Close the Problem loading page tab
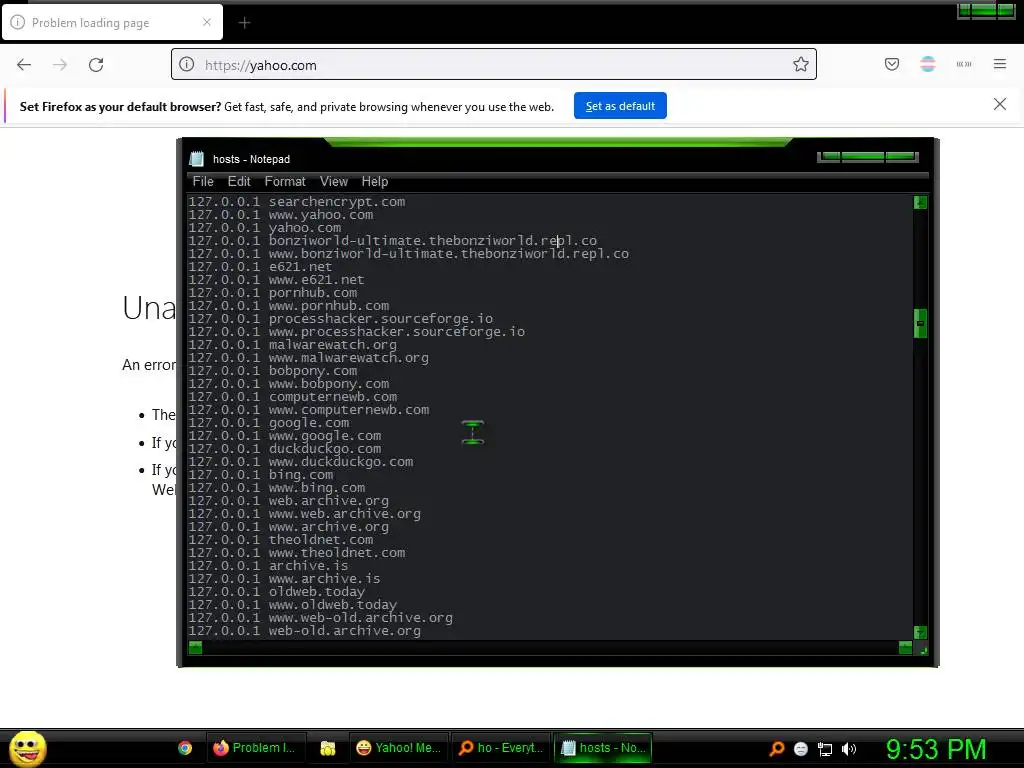Viewport: 1024px width, 768px height. [x=207, y=22]
